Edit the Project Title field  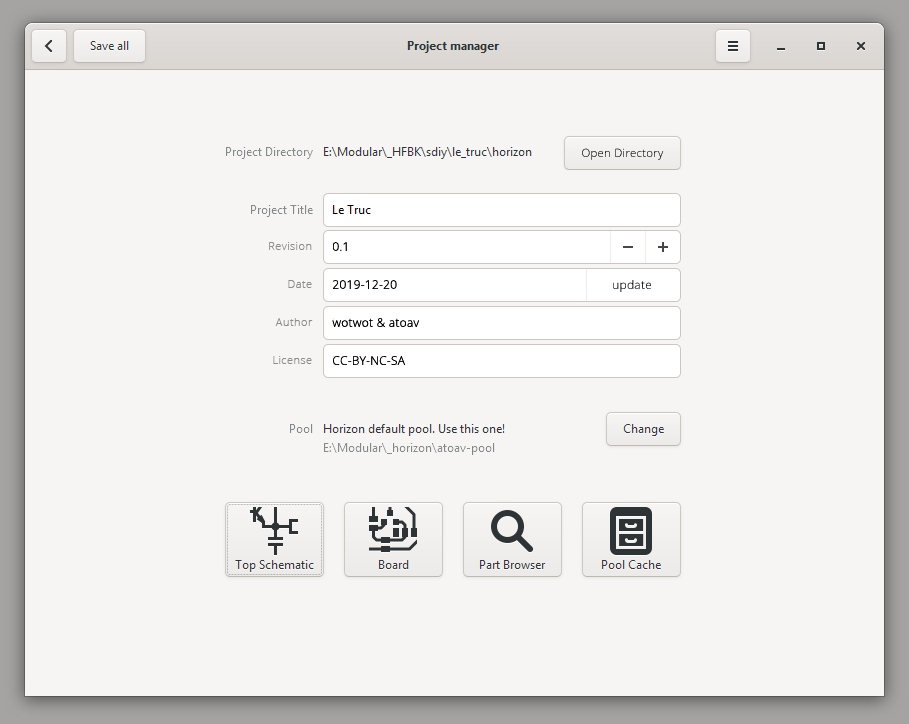click(x=501, y=210)
